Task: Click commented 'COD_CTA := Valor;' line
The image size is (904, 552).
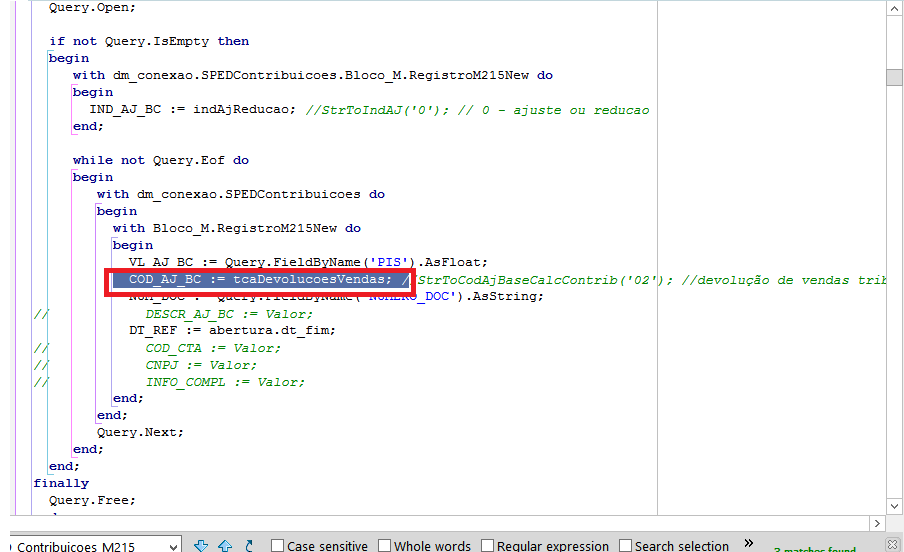Action: (213, 348)
